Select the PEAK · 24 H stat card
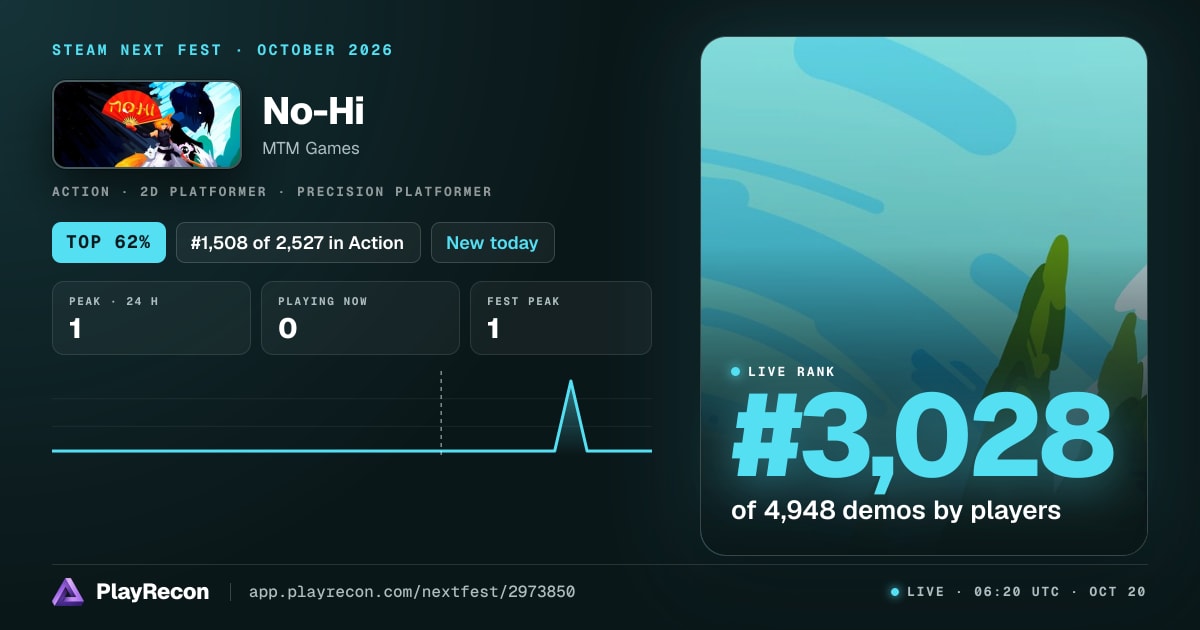Viewport: 1200px width, 630px height. (151, 318)
